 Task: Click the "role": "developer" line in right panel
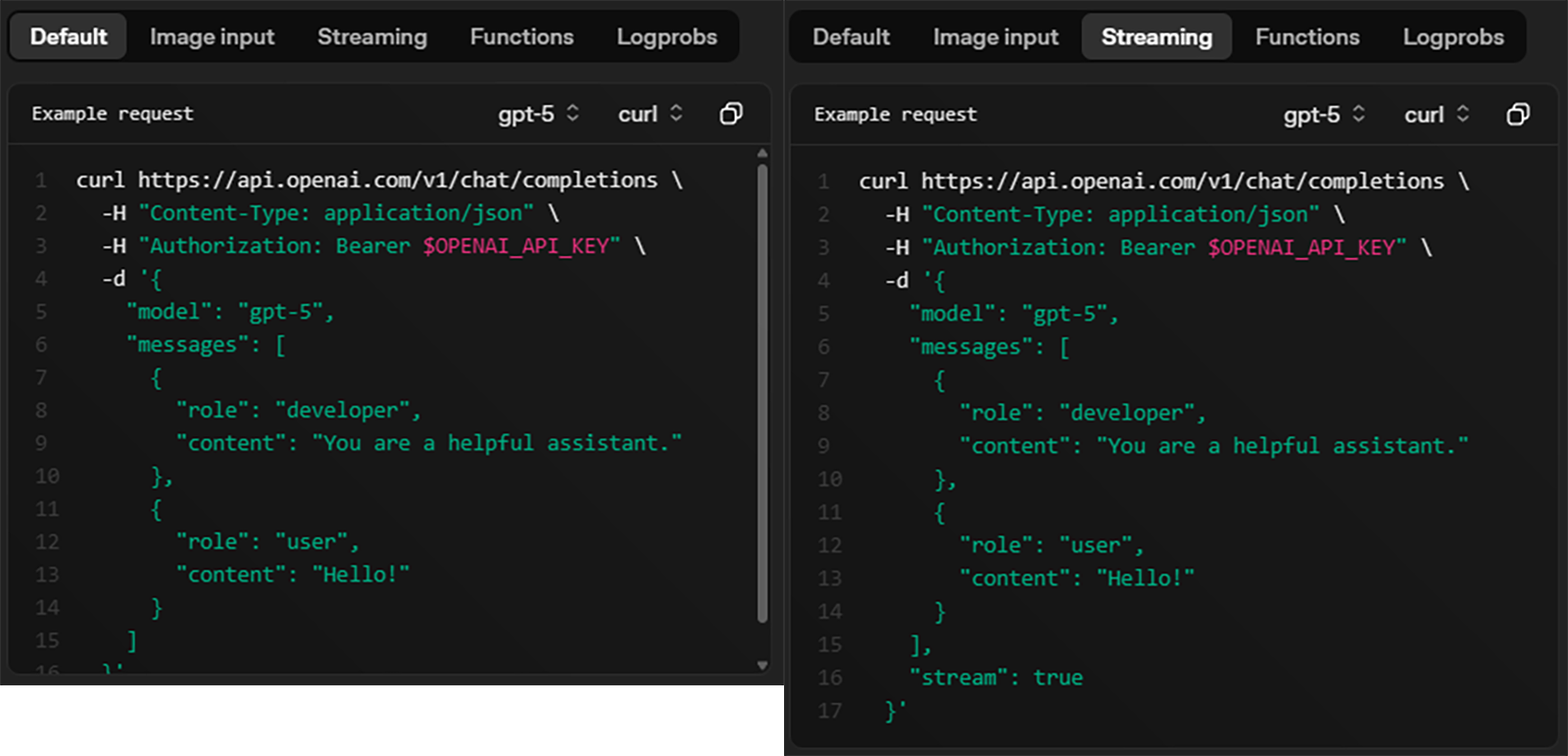click(1082, 413)
